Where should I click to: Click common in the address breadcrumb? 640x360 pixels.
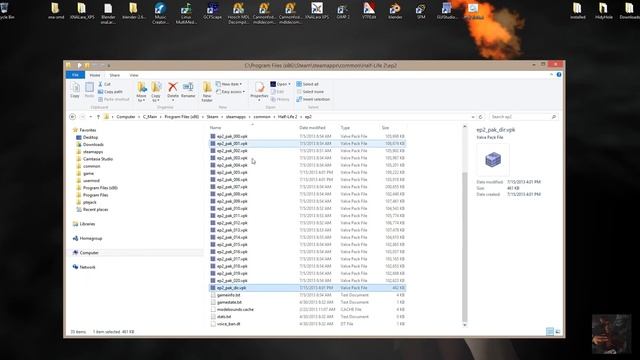pyautogui.click(x=262, y=117)
